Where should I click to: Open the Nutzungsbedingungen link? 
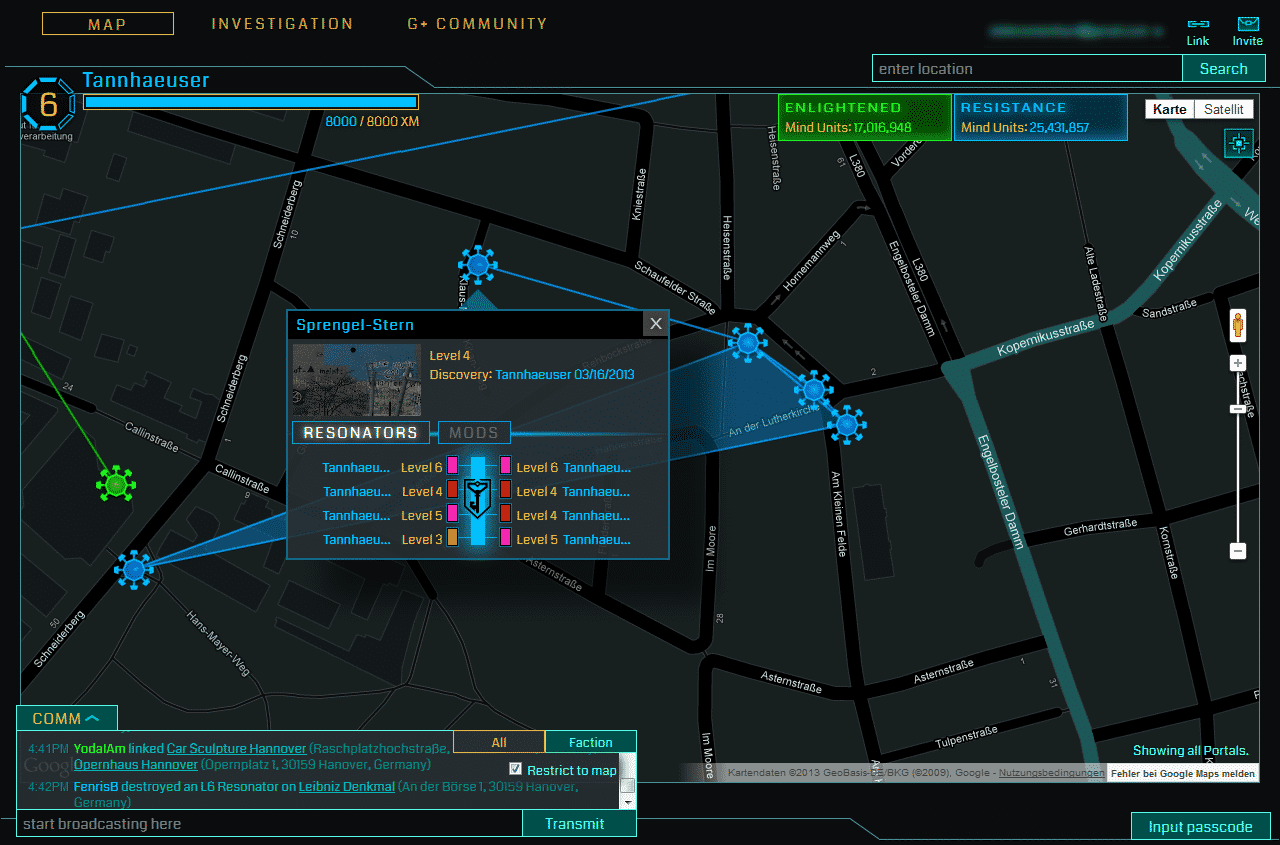[x=1051, y=773]
